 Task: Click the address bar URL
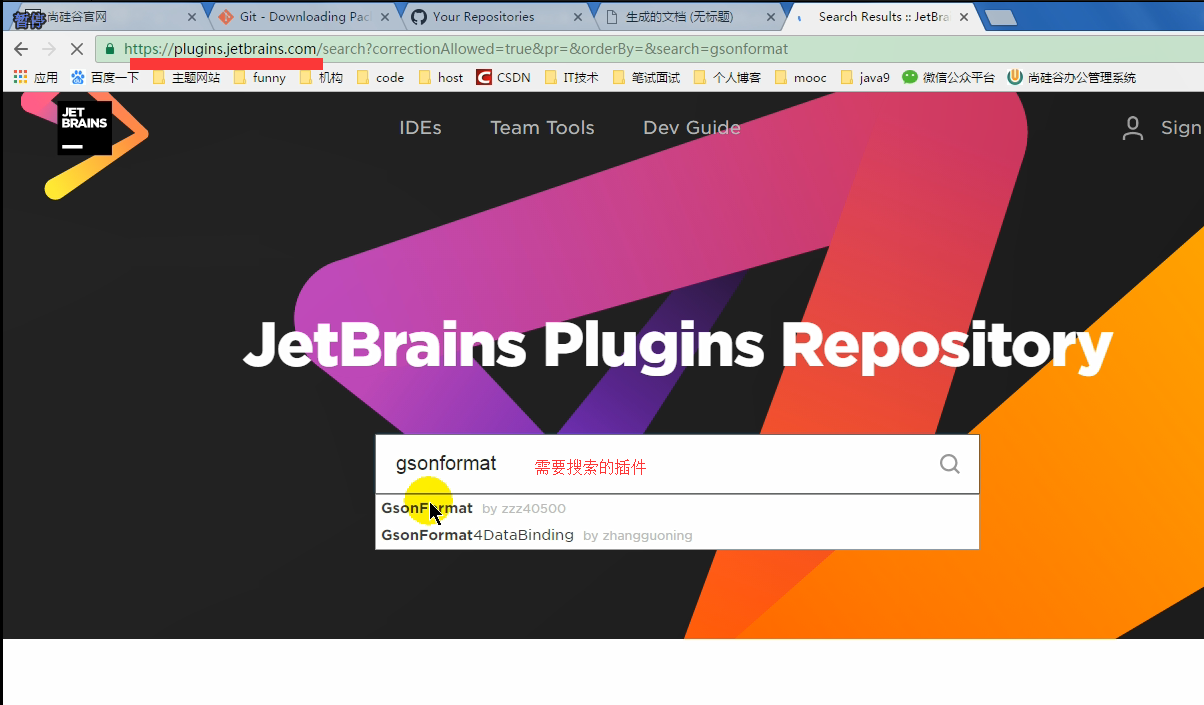coord(456,49)
